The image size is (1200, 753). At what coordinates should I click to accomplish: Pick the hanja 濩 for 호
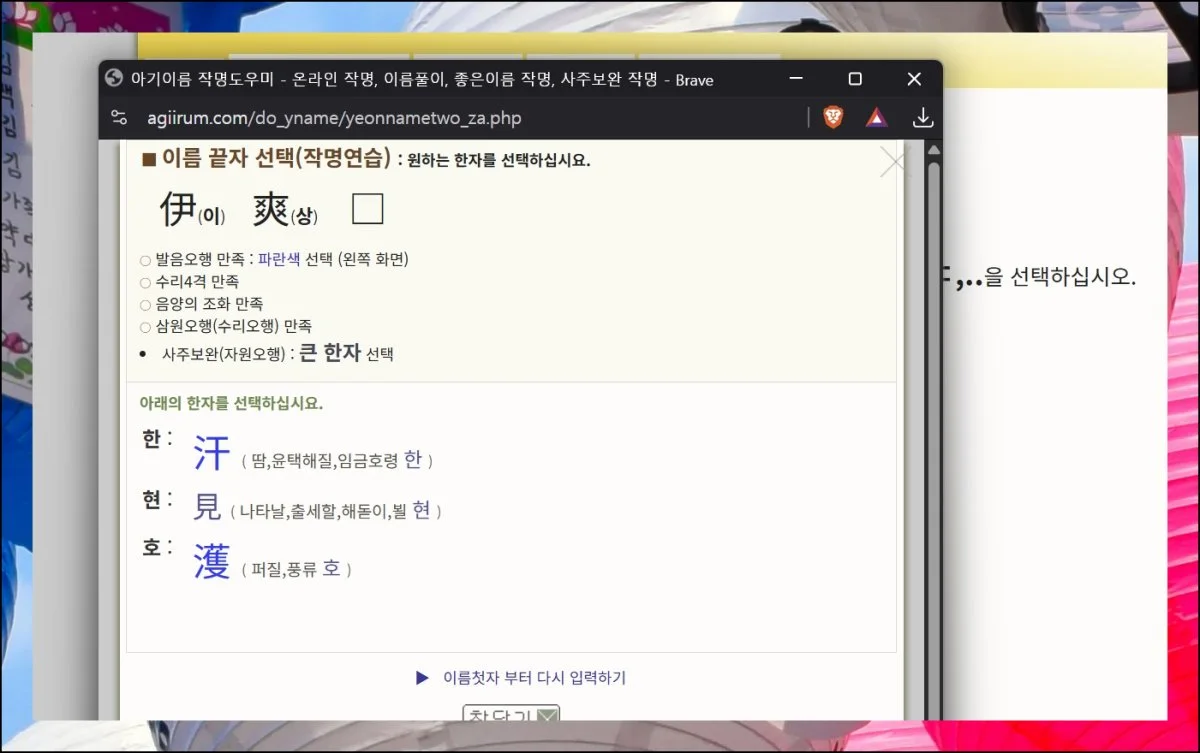tap(212, 562)
